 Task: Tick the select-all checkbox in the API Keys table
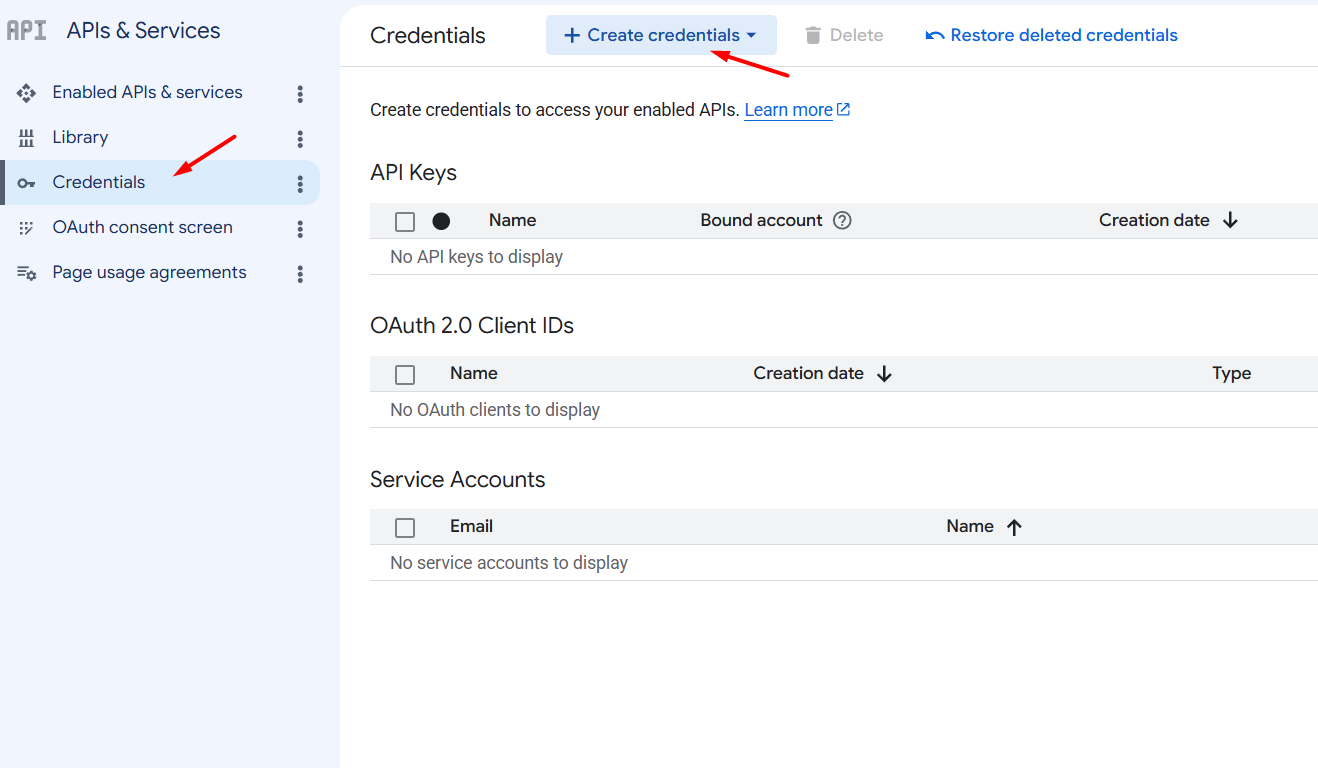coord(405,222)
